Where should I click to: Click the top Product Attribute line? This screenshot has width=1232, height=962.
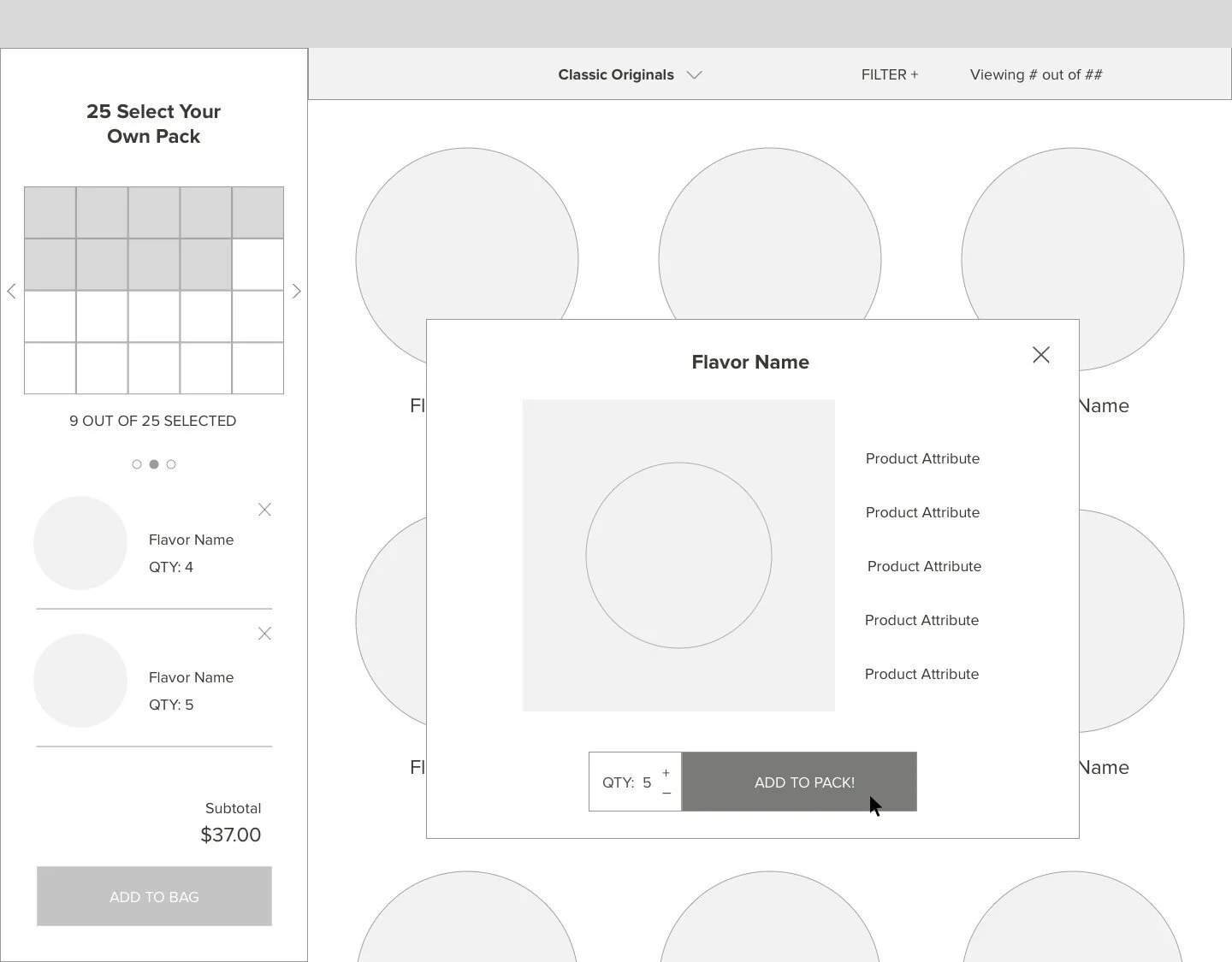[x=922, y=458]
